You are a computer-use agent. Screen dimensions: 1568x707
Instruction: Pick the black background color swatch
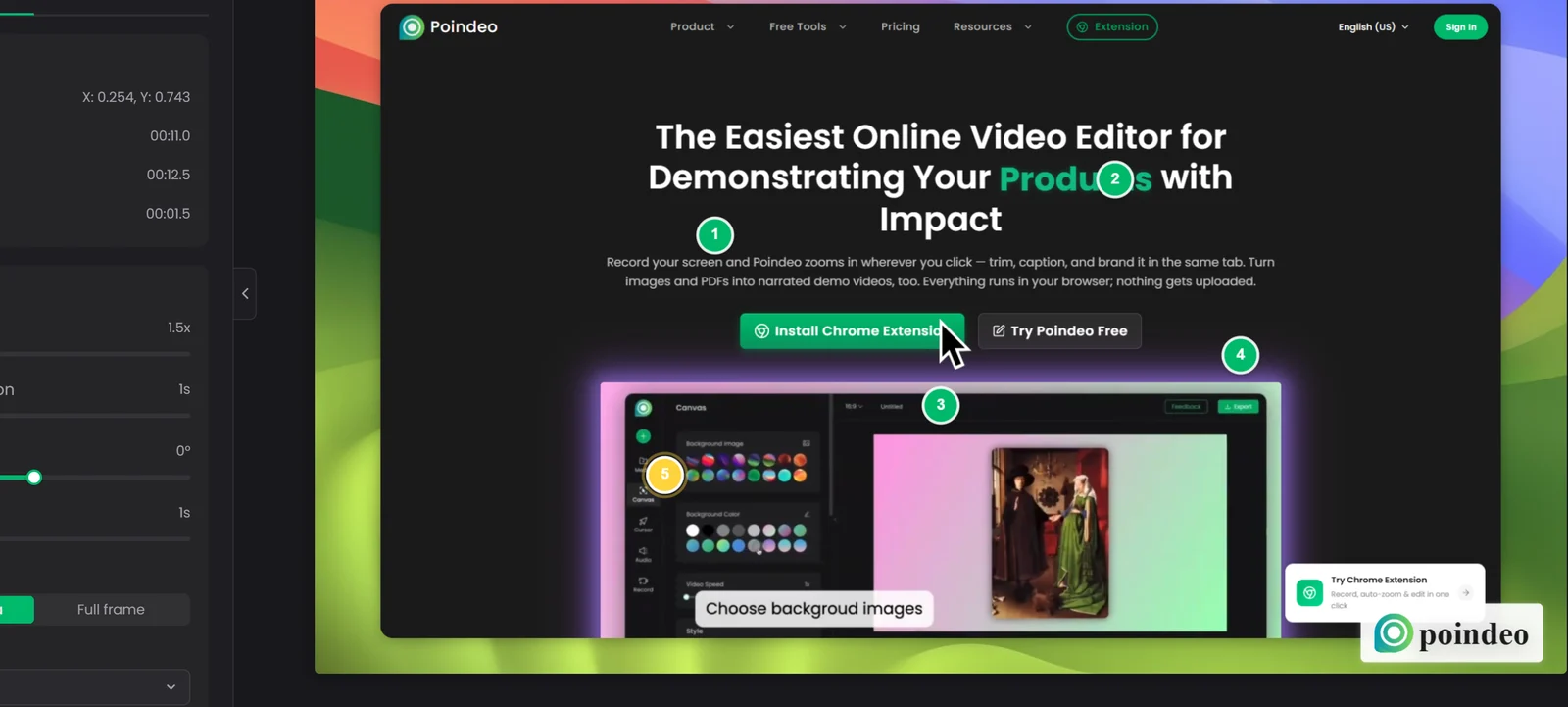[708, 530]
